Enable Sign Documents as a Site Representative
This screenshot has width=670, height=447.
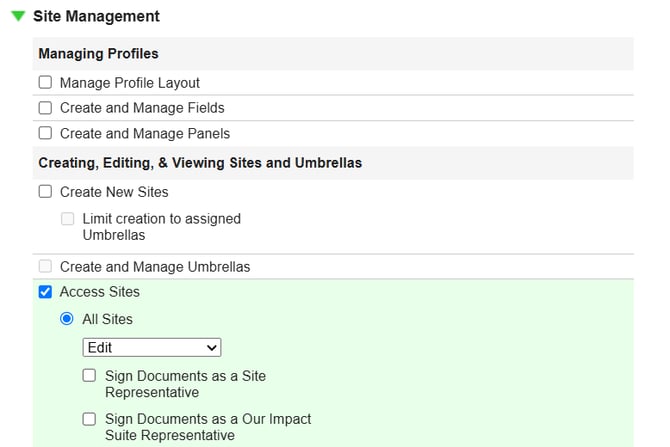[x=90, y=376]
